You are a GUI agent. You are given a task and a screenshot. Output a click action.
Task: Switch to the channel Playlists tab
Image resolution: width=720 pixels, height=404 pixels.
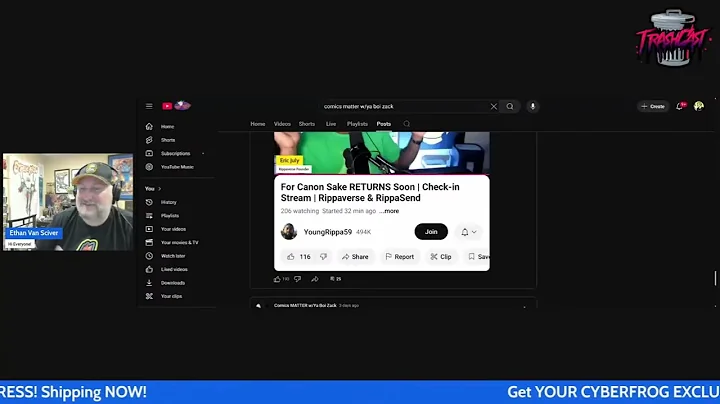pyautogui.click(x=357, y=124)
